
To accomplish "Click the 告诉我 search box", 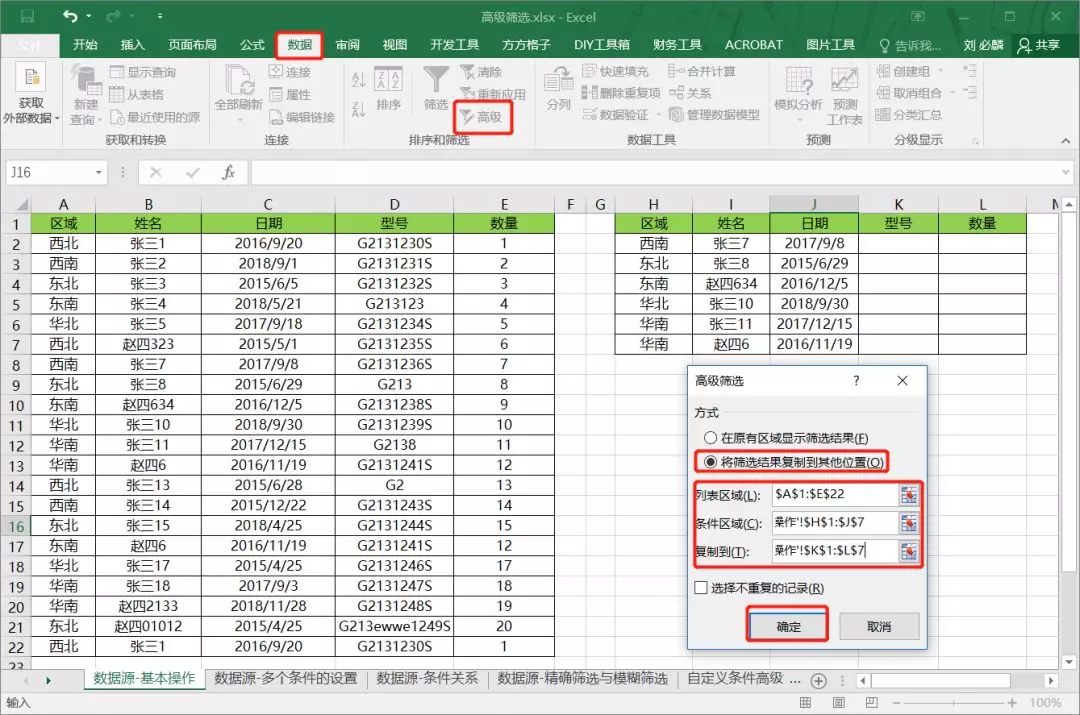I will click(x=910, y=45).
